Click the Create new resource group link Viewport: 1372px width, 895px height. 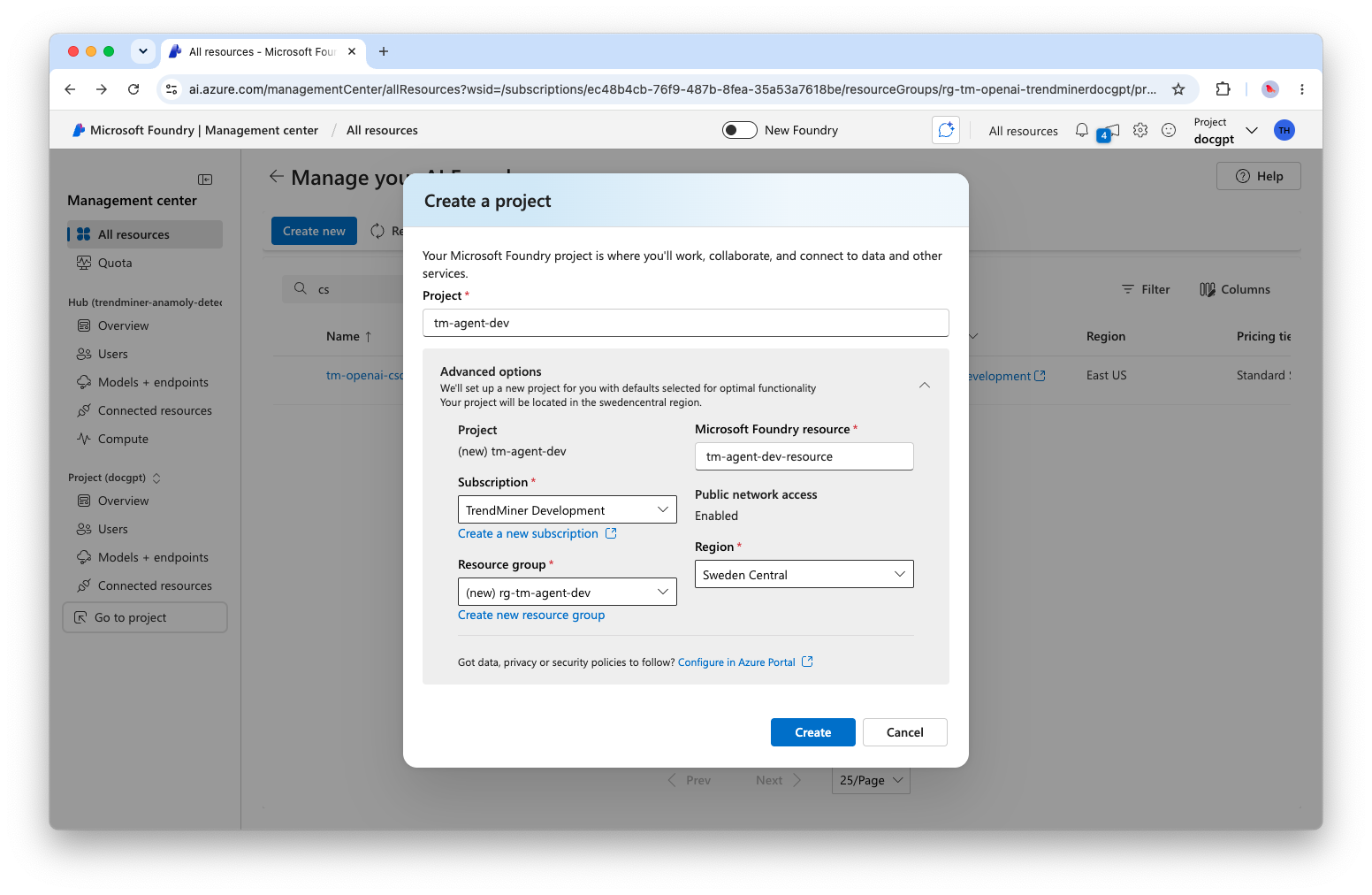pos(531,615)
